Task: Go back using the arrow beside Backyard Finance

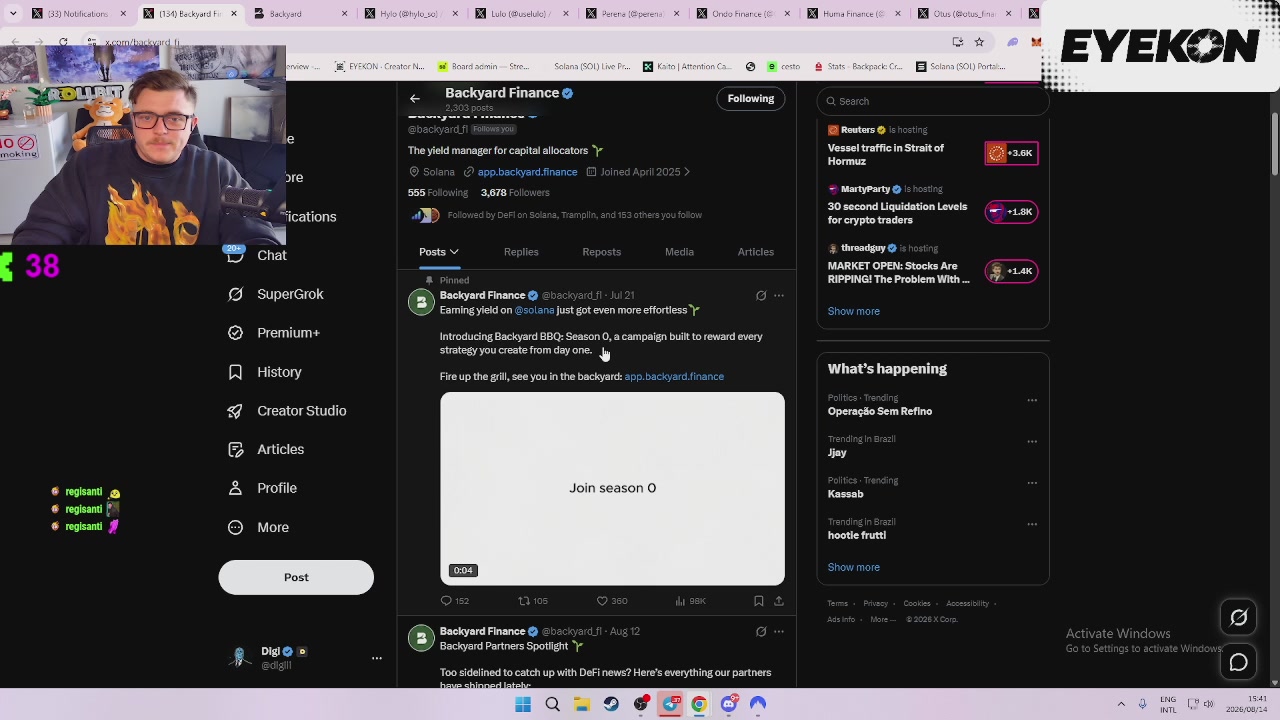Action: [414, 99]
